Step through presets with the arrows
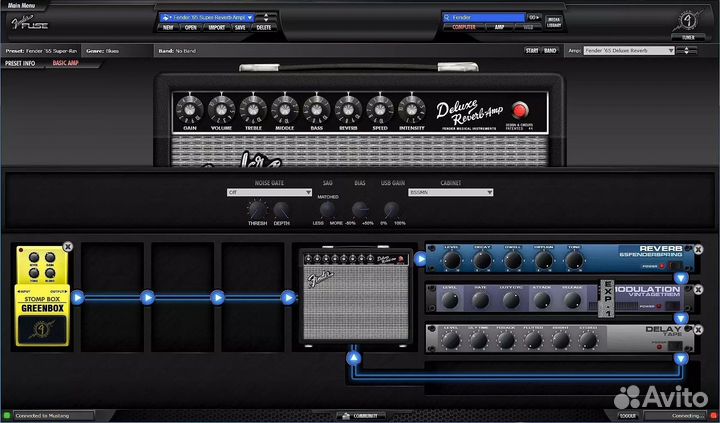This screenshot has height=423, width=720. coord(266,17)
